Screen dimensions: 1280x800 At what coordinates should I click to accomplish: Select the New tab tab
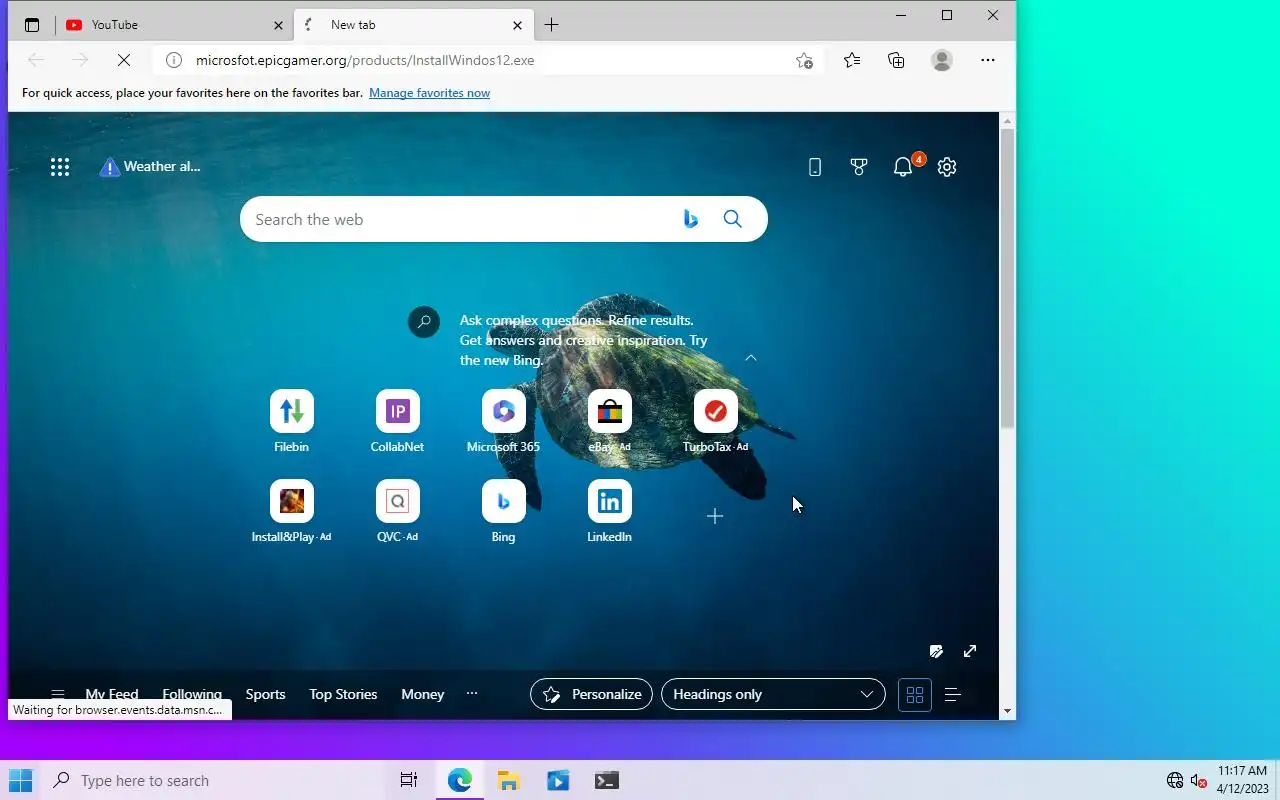[x=413, y=25]
